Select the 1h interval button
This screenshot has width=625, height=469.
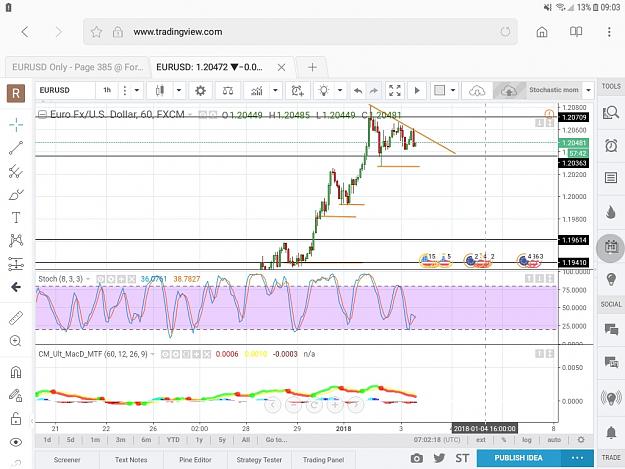[107, 90]
